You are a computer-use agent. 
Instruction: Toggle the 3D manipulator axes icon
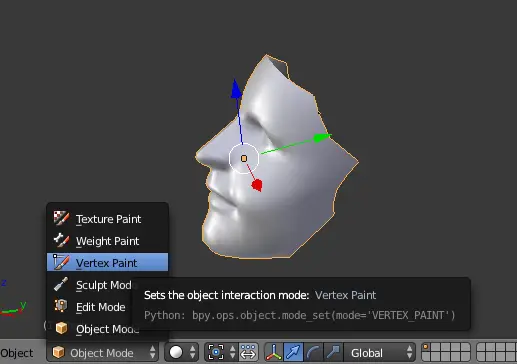point(273,352)
